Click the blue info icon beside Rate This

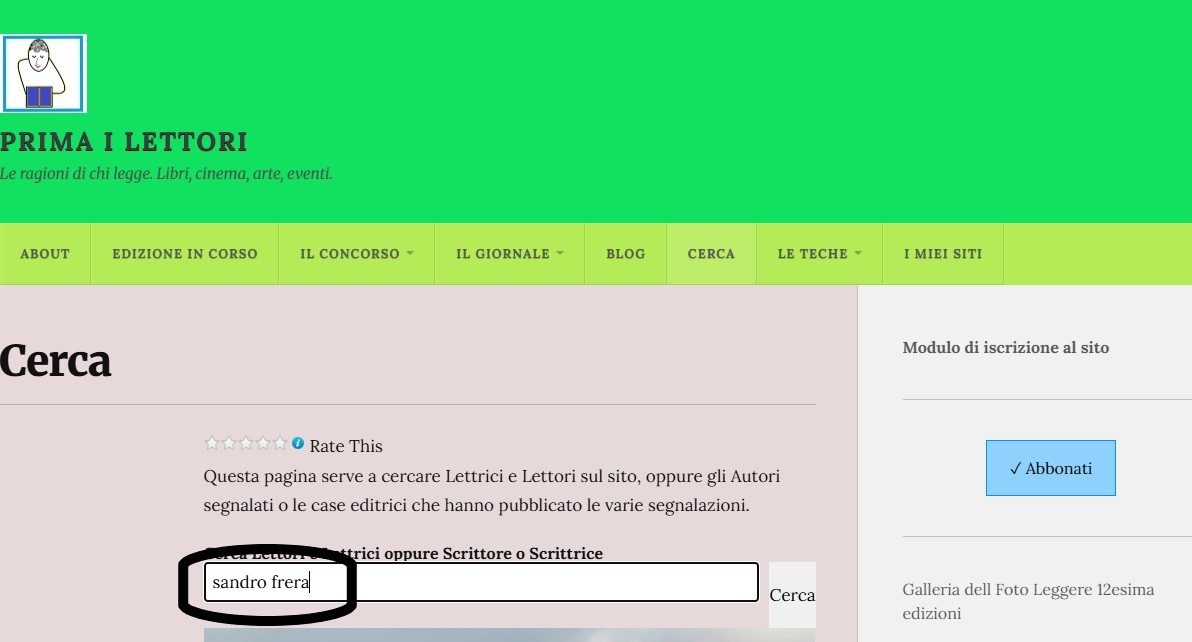click(x=298, y=443)
